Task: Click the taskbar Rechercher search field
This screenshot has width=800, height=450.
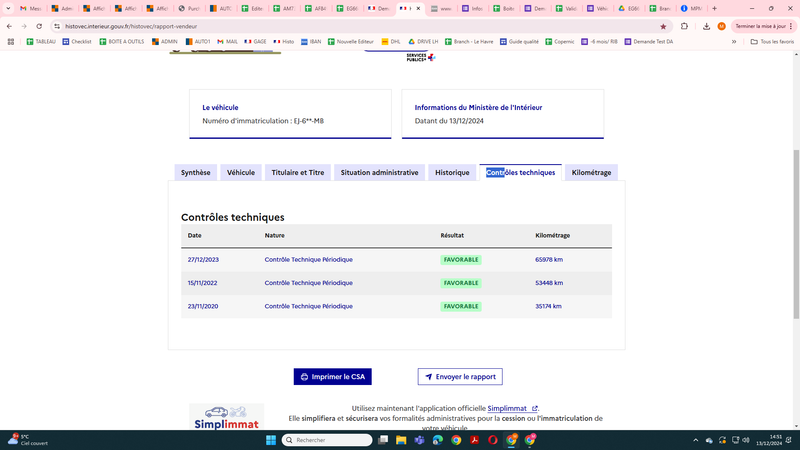Action: click(x=327, y=440)
